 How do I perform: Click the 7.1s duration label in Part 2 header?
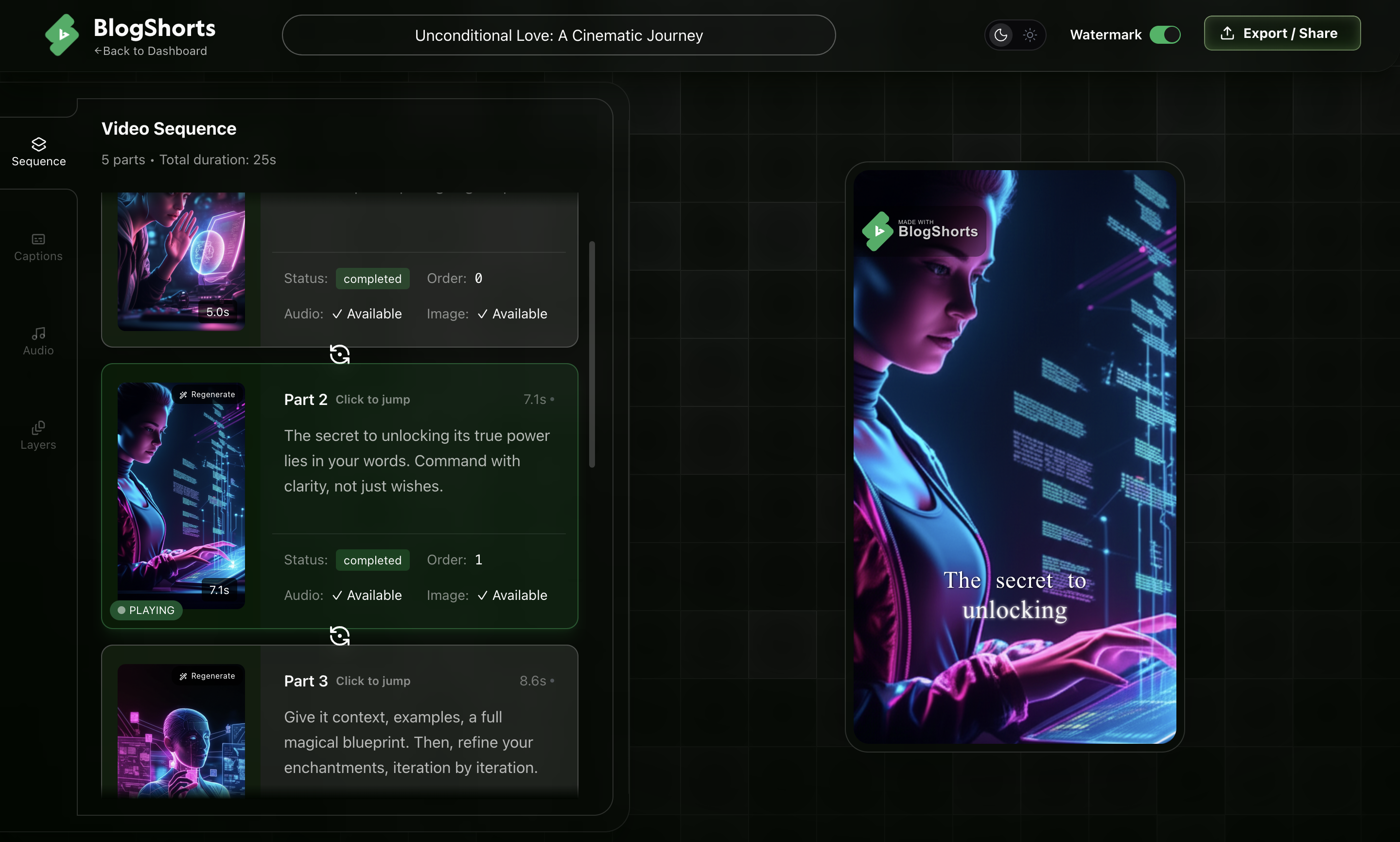(534, 400)
